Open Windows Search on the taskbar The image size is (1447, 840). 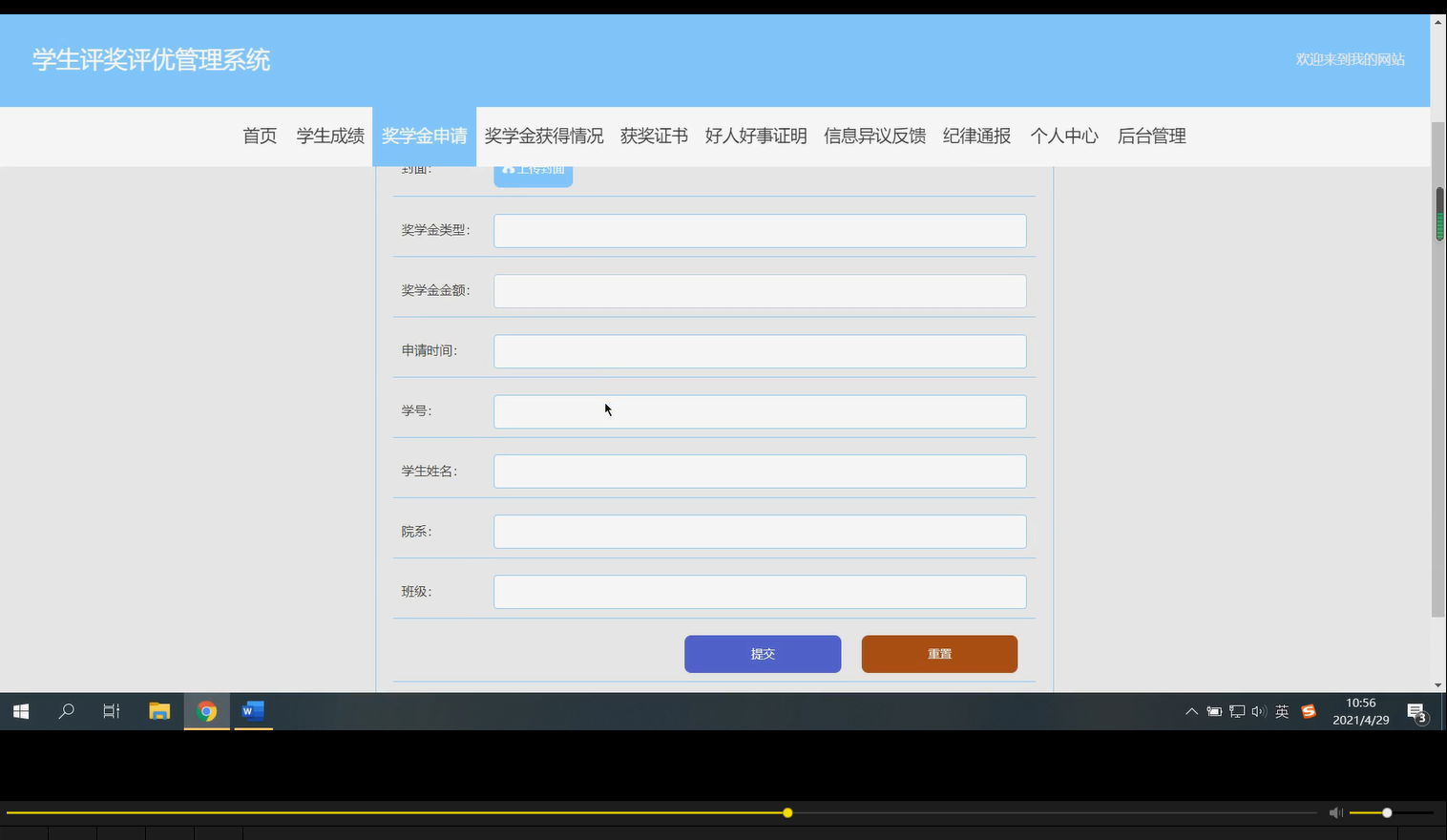pos(66,711)
